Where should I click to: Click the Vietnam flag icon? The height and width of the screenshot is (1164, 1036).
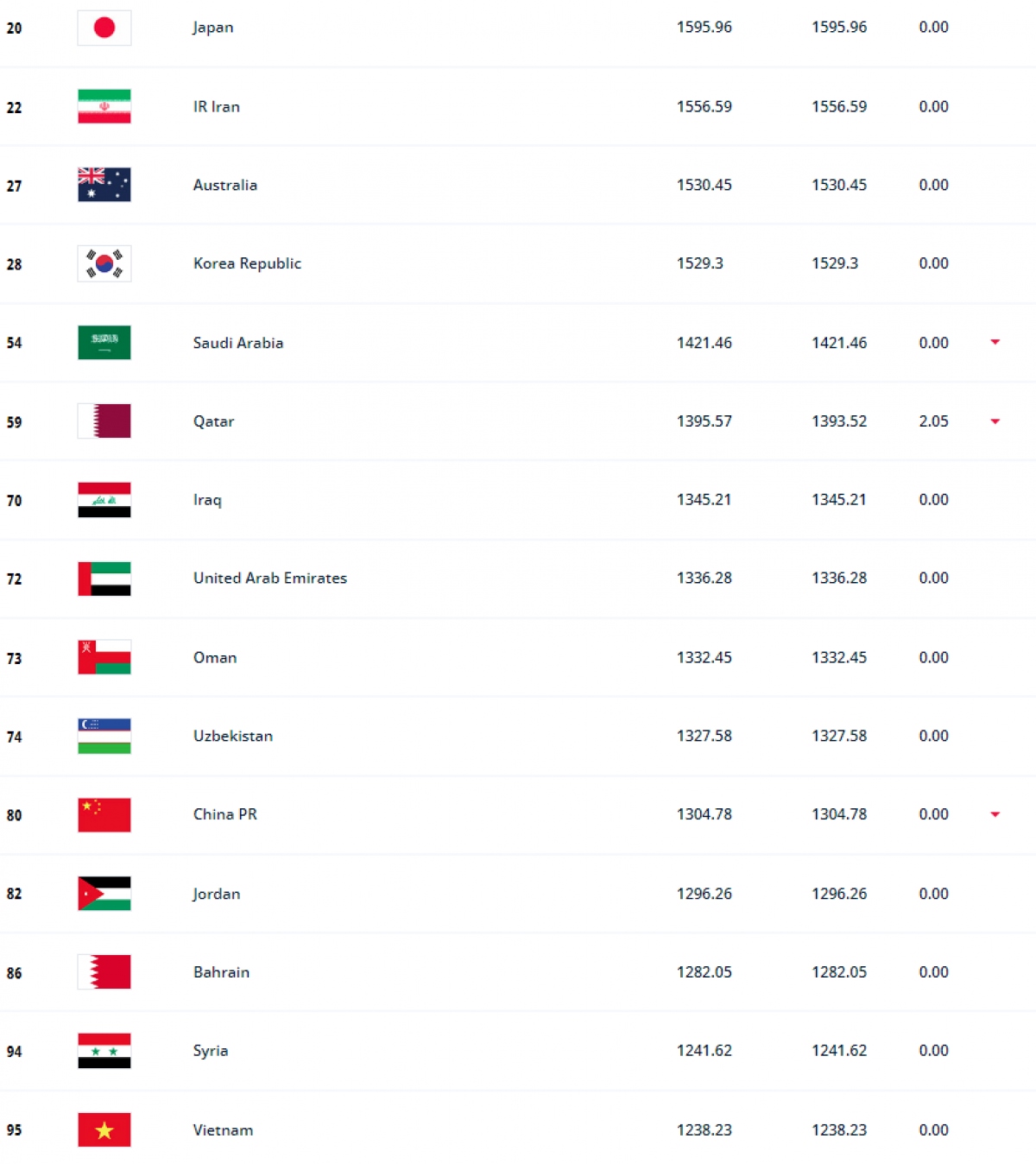104,1129
